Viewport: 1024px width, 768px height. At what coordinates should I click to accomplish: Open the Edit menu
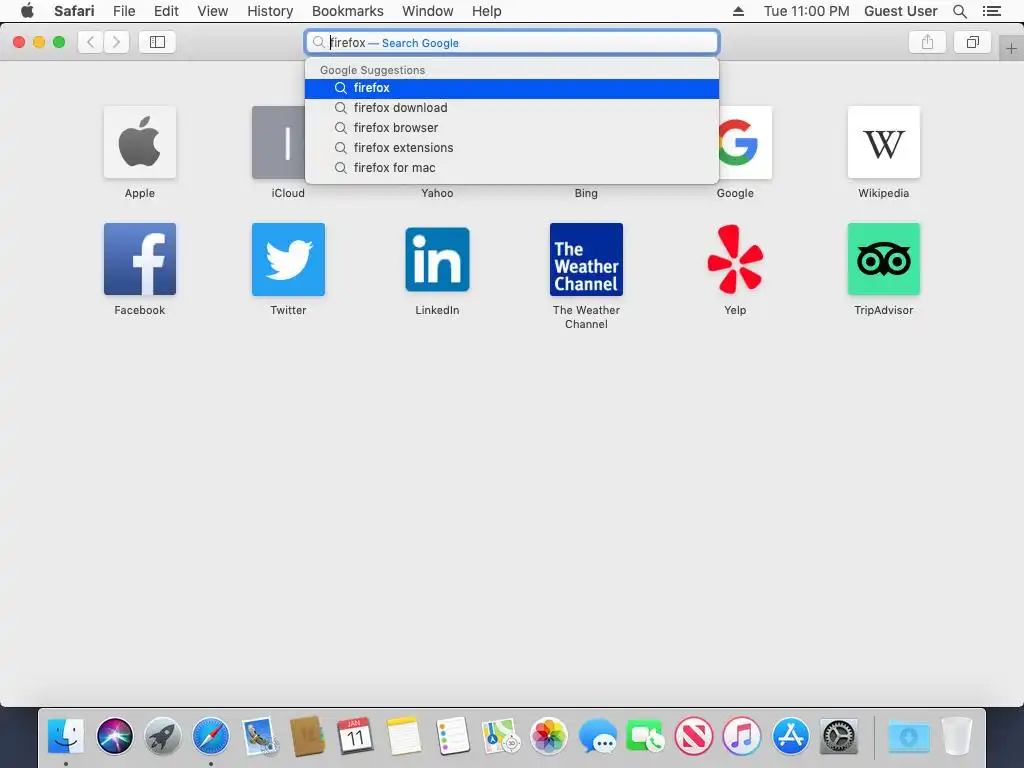[x=167, y=11]
